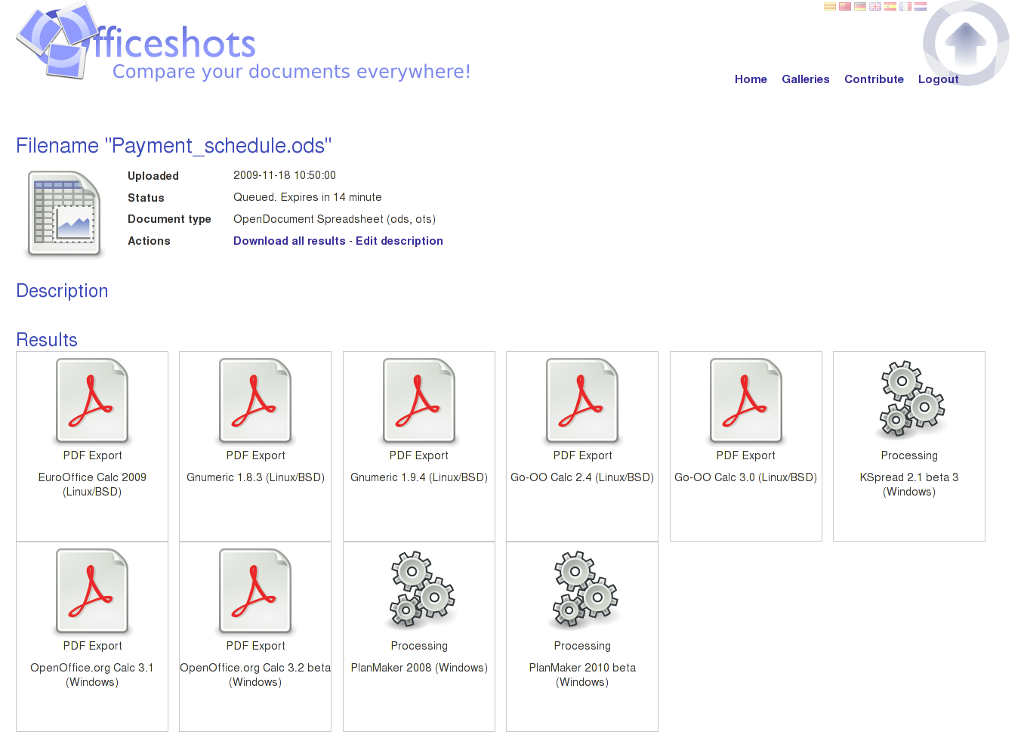Open the Galleries menu item

pos(805,79)
